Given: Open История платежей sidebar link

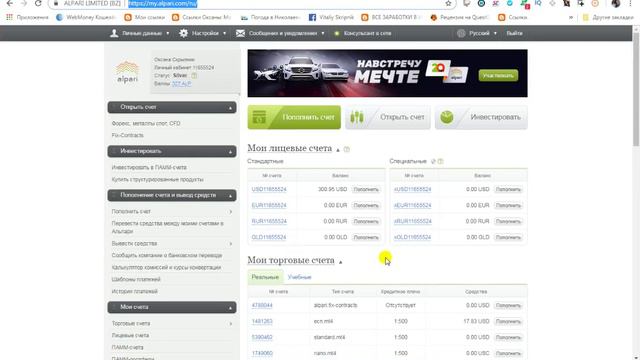Looking at the screenshot, I should click(x=134, y=291).
